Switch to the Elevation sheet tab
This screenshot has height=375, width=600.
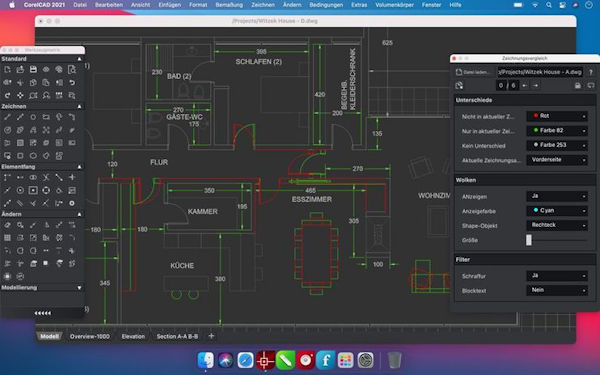133,336
